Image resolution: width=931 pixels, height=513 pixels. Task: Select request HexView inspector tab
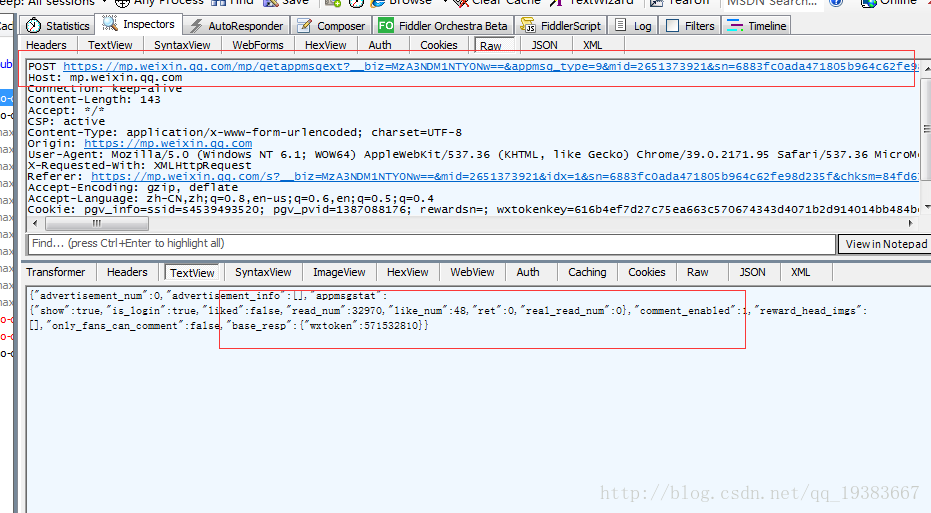coord(325,45)
